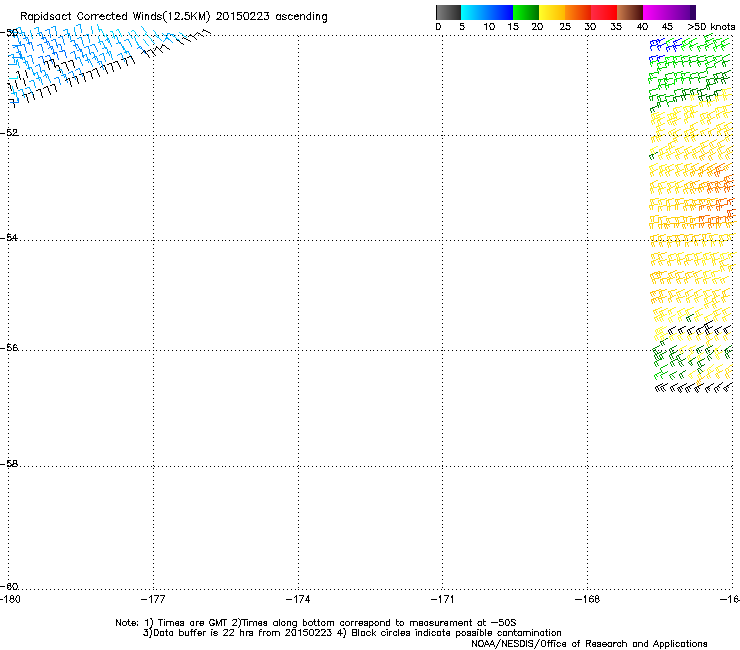740x650 pixels.
Task: Select the cyan-blue 5-15 knots legend band
Action: pyautogui.click(x=487, y=12)
